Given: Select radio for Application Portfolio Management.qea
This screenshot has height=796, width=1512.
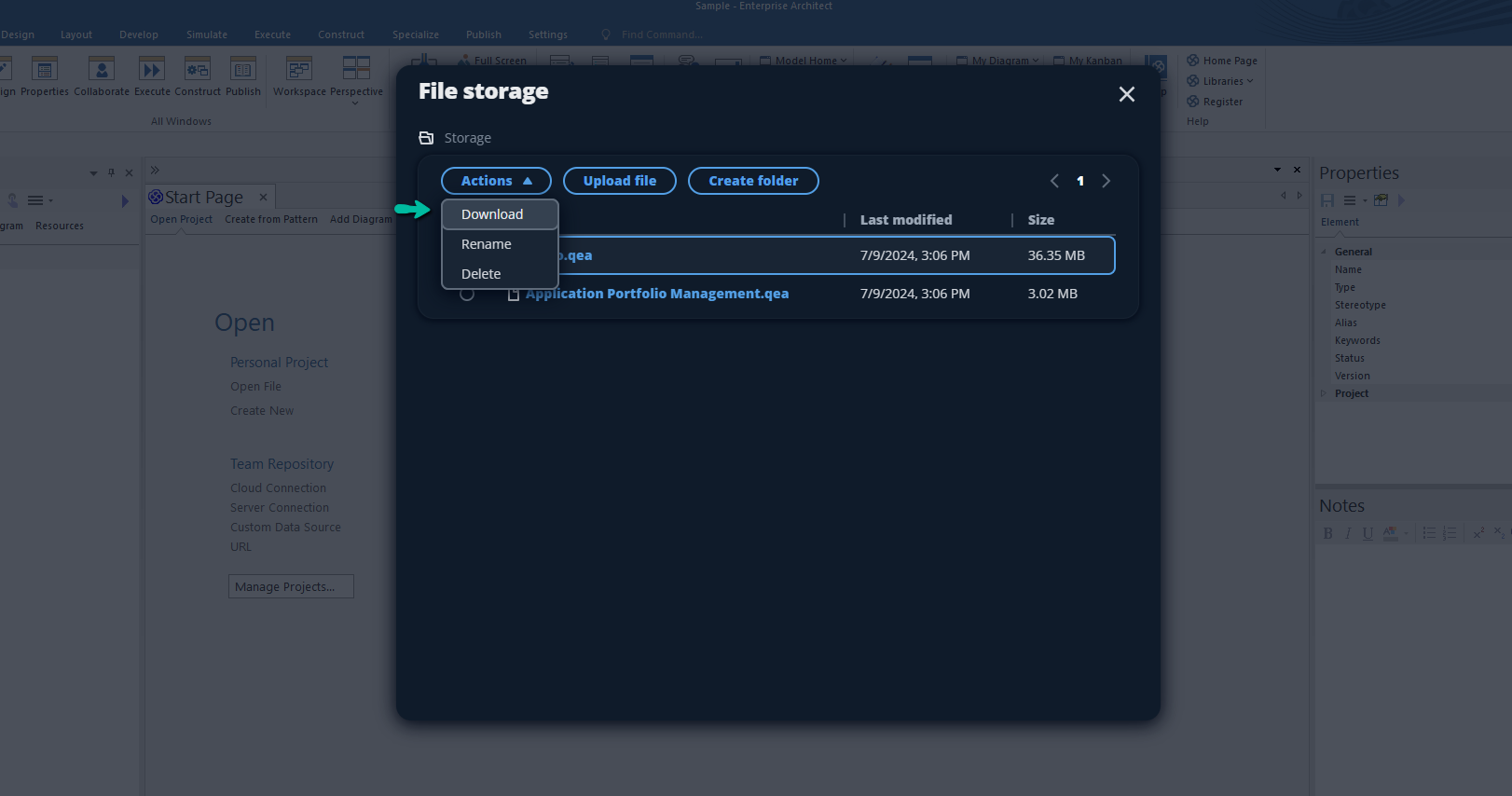Looking at the screenshot, I should (x=467, y=294).
